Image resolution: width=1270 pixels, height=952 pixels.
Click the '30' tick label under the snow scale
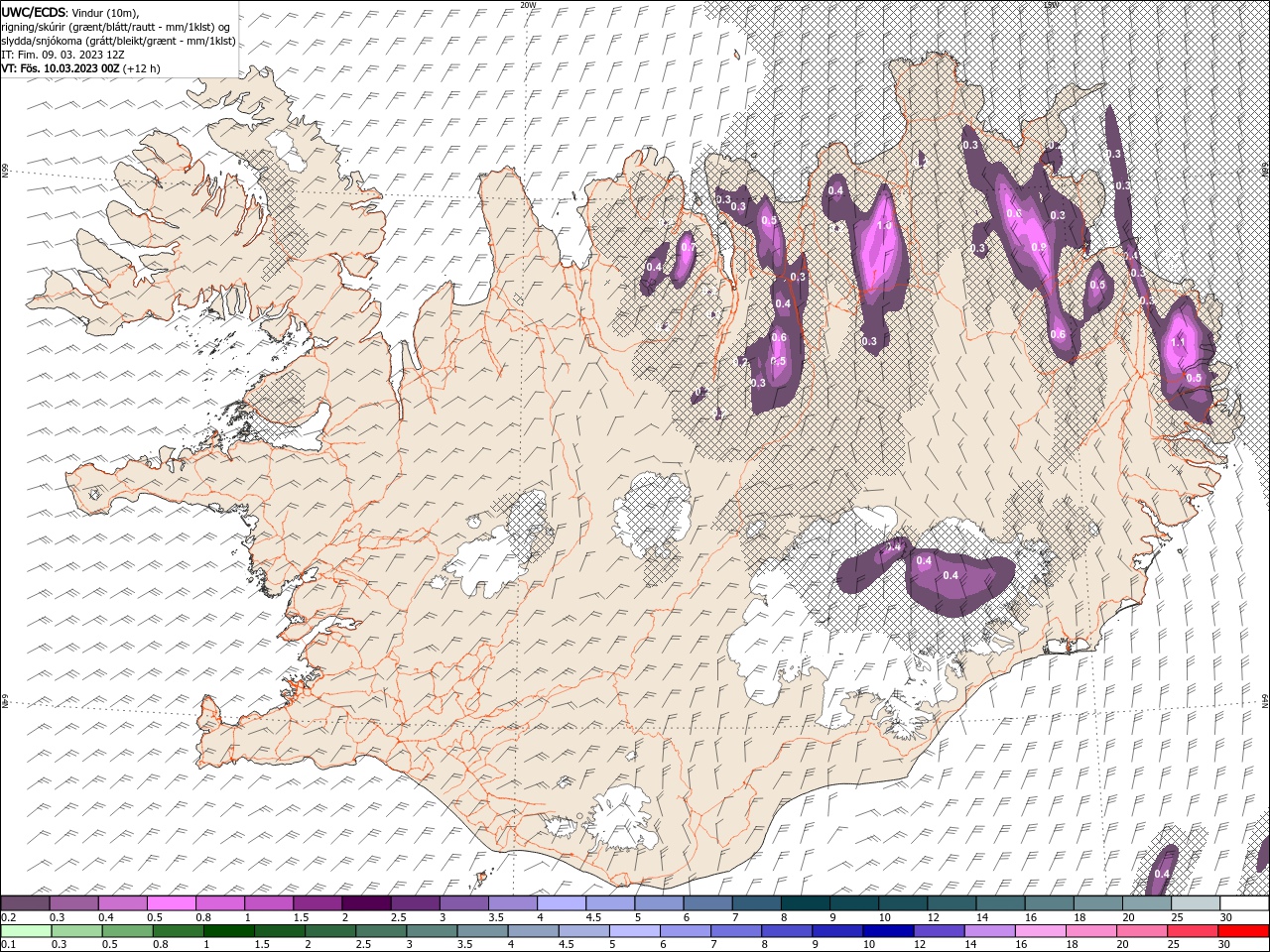[x=1226, y=917]
